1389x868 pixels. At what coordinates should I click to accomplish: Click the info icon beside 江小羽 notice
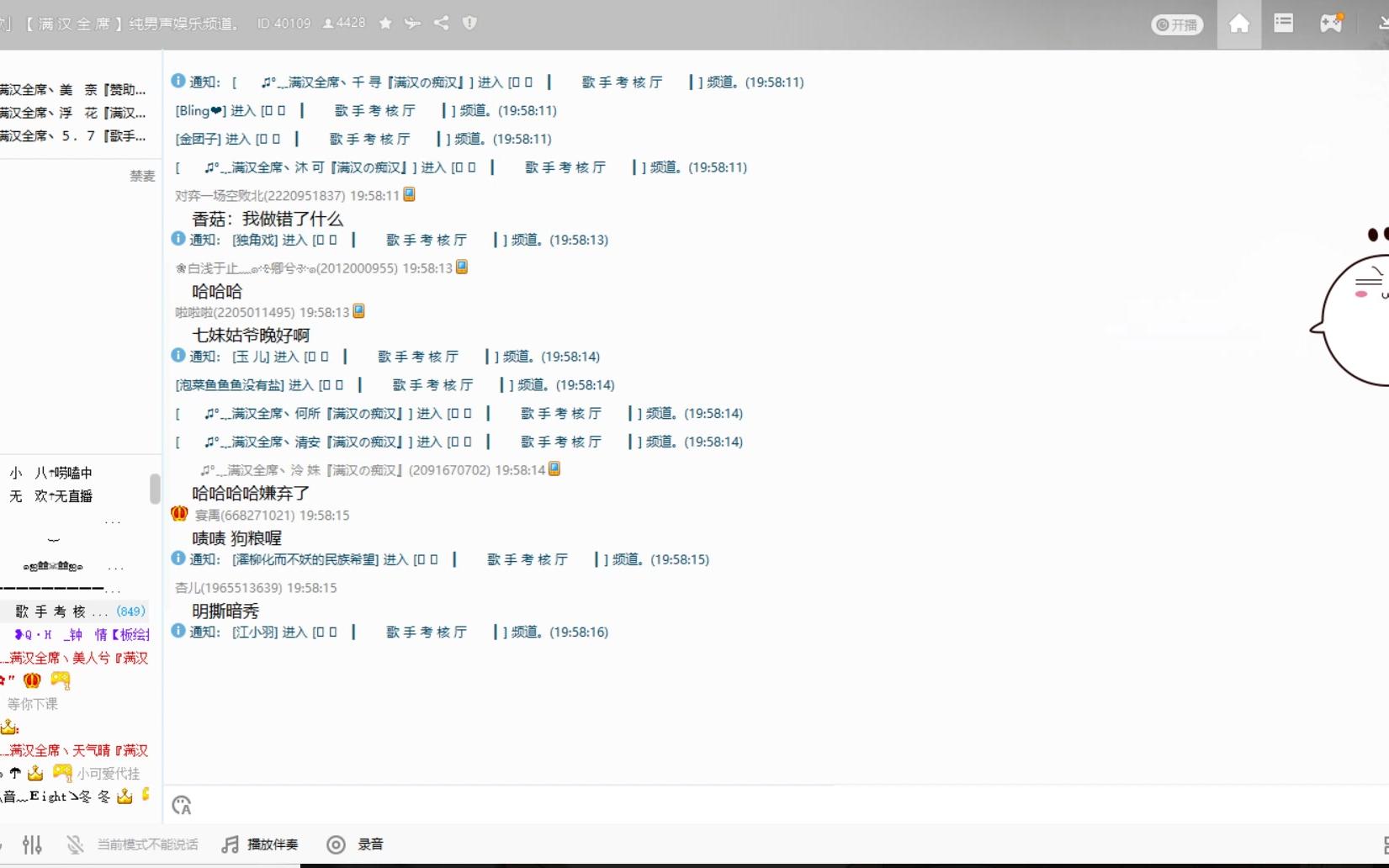click(178, 631)
